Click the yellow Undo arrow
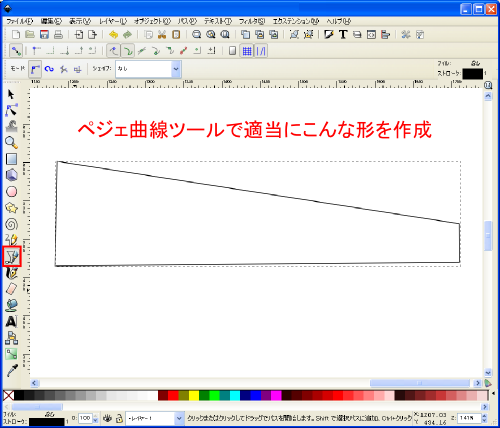Image resolution: width=500 pixels, height=428 pixels. click(113, 34)
